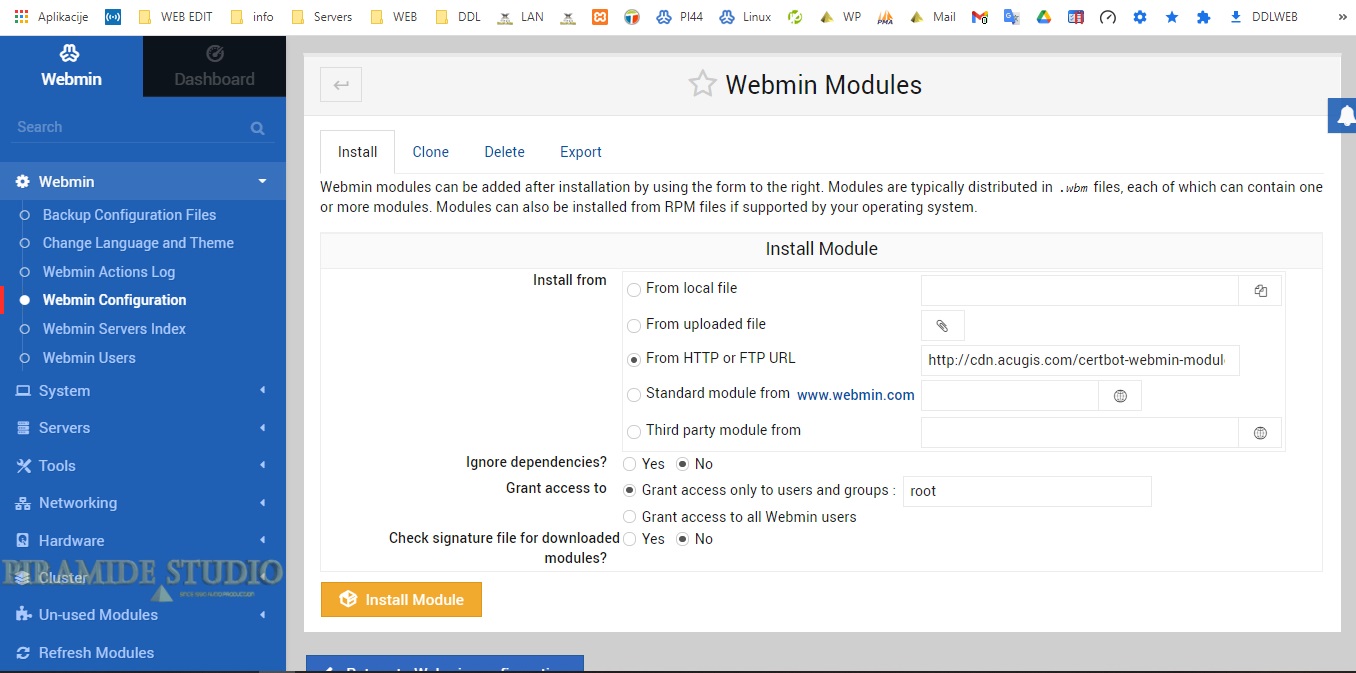Open the green swirl bookmark icon
This screenshot has height=673, width=1356.
tap(795, 17)
